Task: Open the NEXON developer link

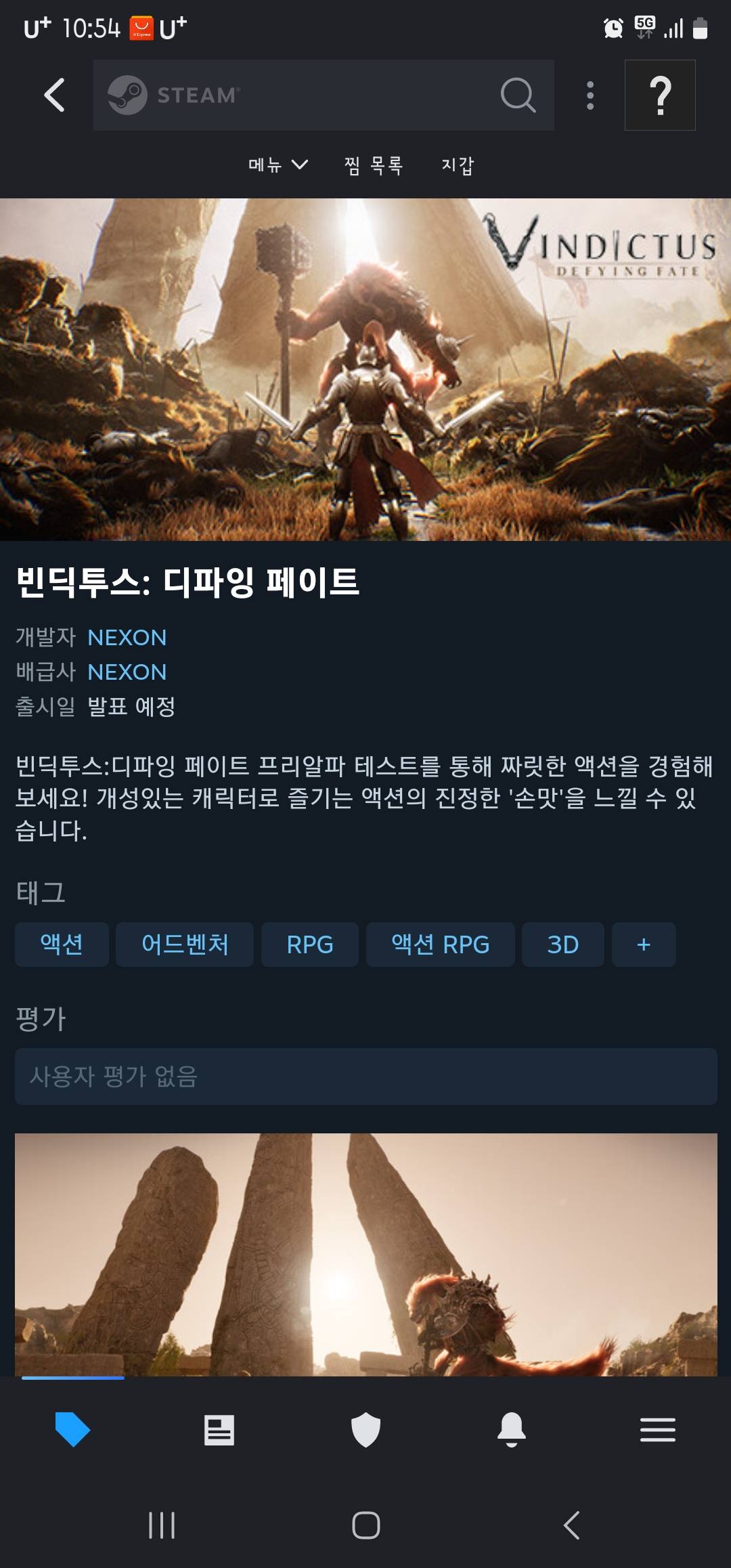Action: tap(127, 637)
